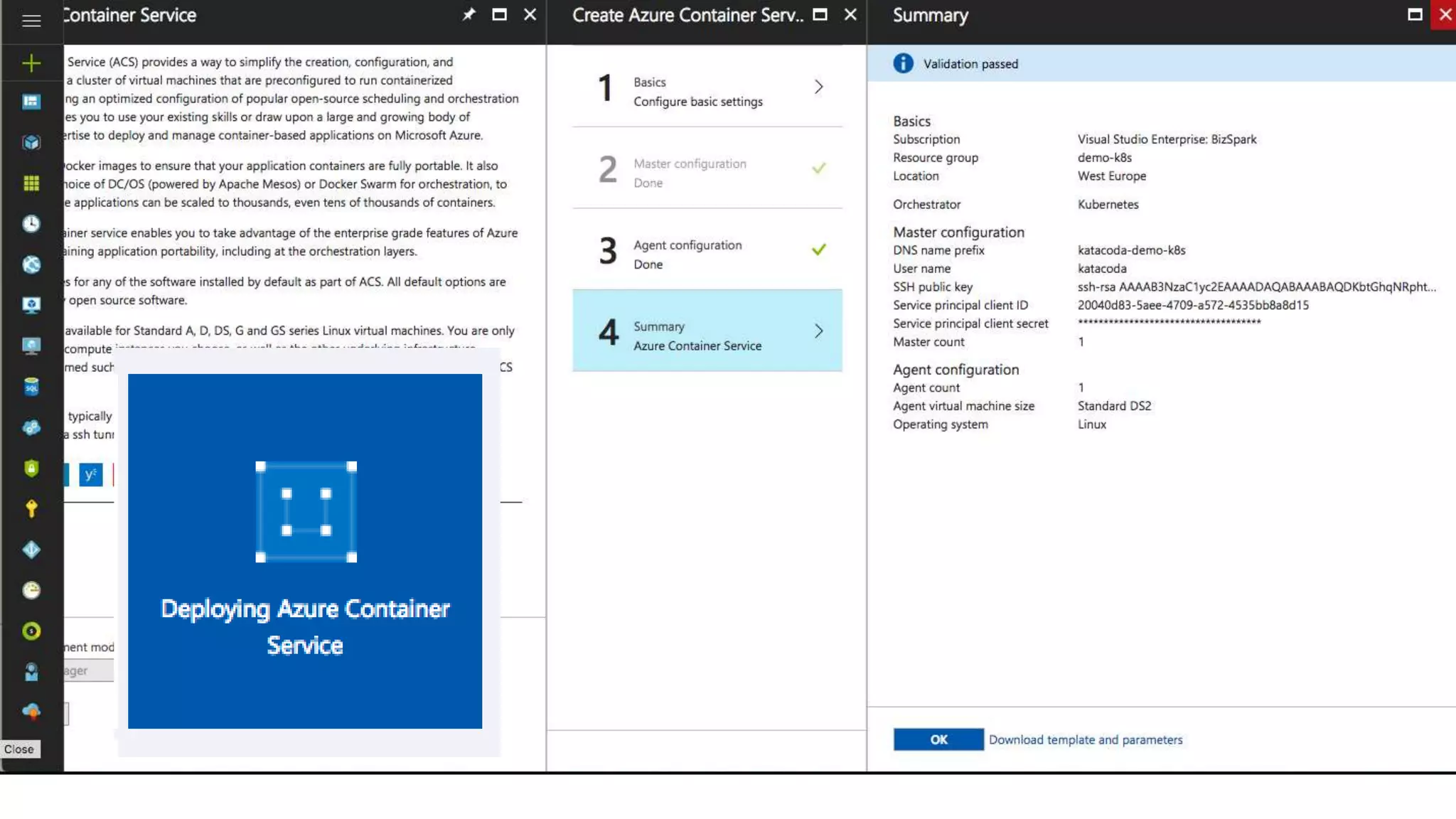Open SQL databases sidebar icon

[x=31, y=387]
